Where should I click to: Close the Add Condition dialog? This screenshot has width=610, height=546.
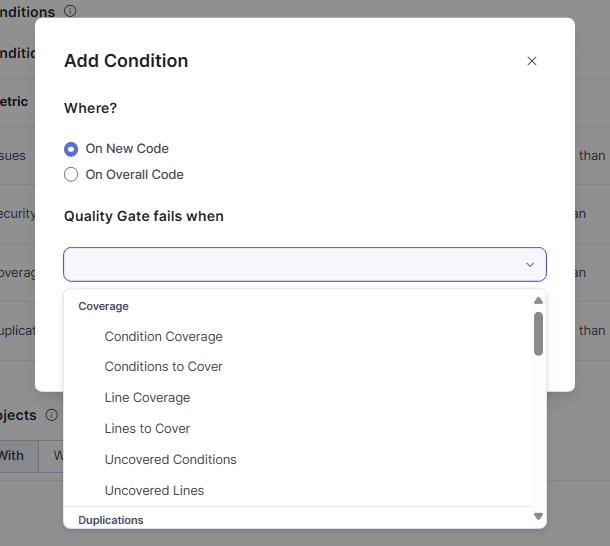pos(532,61)
